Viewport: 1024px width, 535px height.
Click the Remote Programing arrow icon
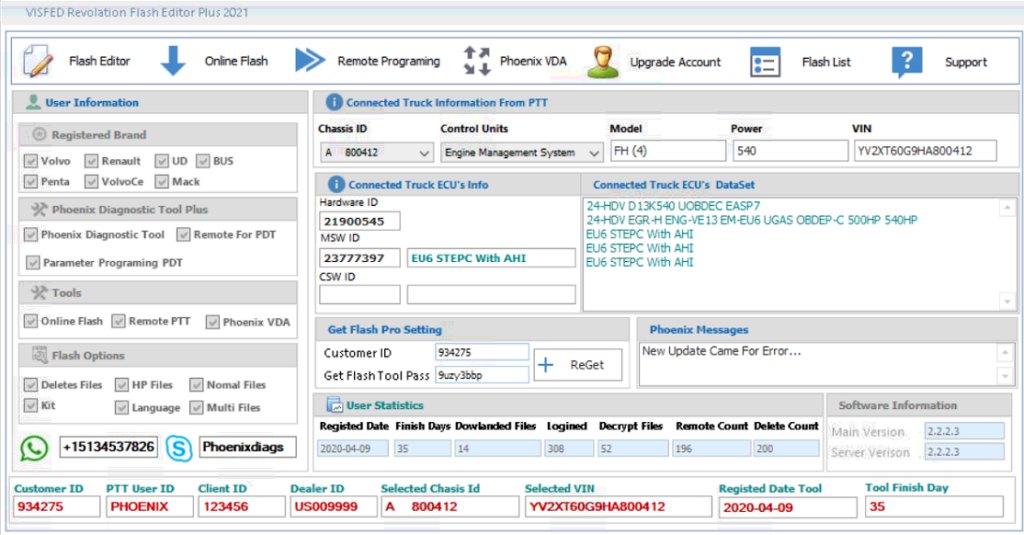[310, 61]
